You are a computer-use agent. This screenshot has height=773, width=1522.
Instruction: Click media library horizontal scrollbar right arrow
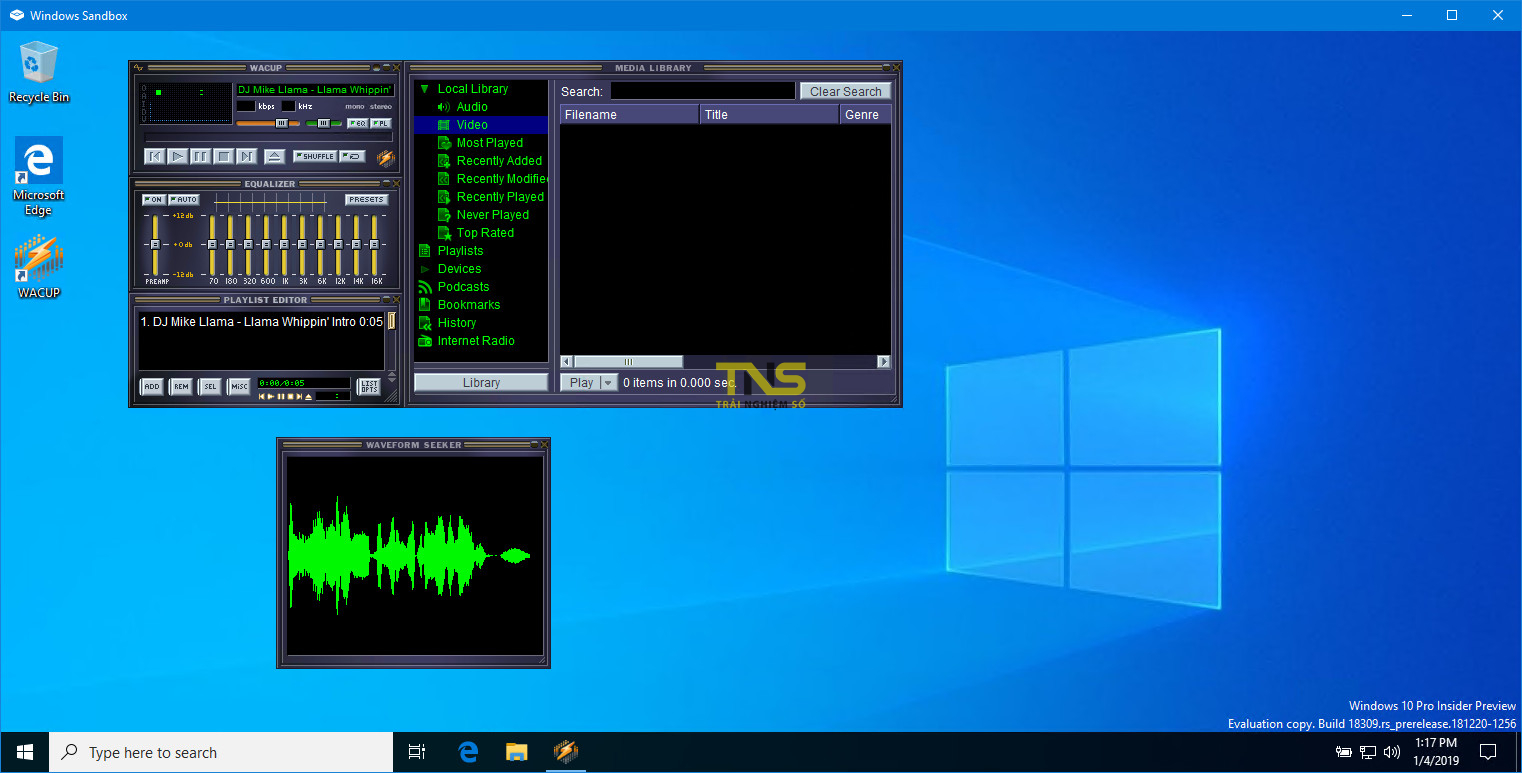[x=884, y=362]
